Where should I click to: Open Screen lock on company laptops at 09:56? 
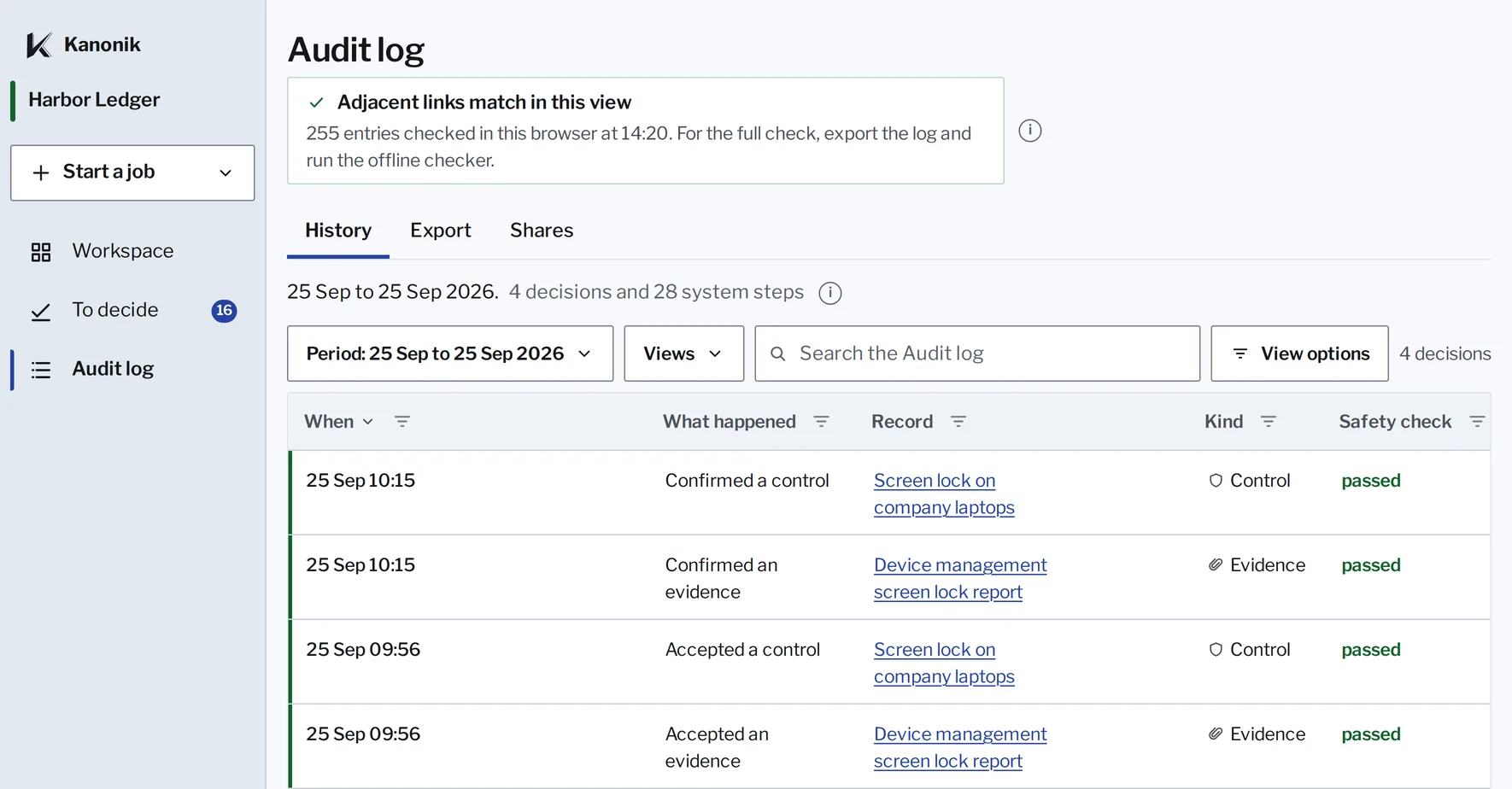click(944, 663)
